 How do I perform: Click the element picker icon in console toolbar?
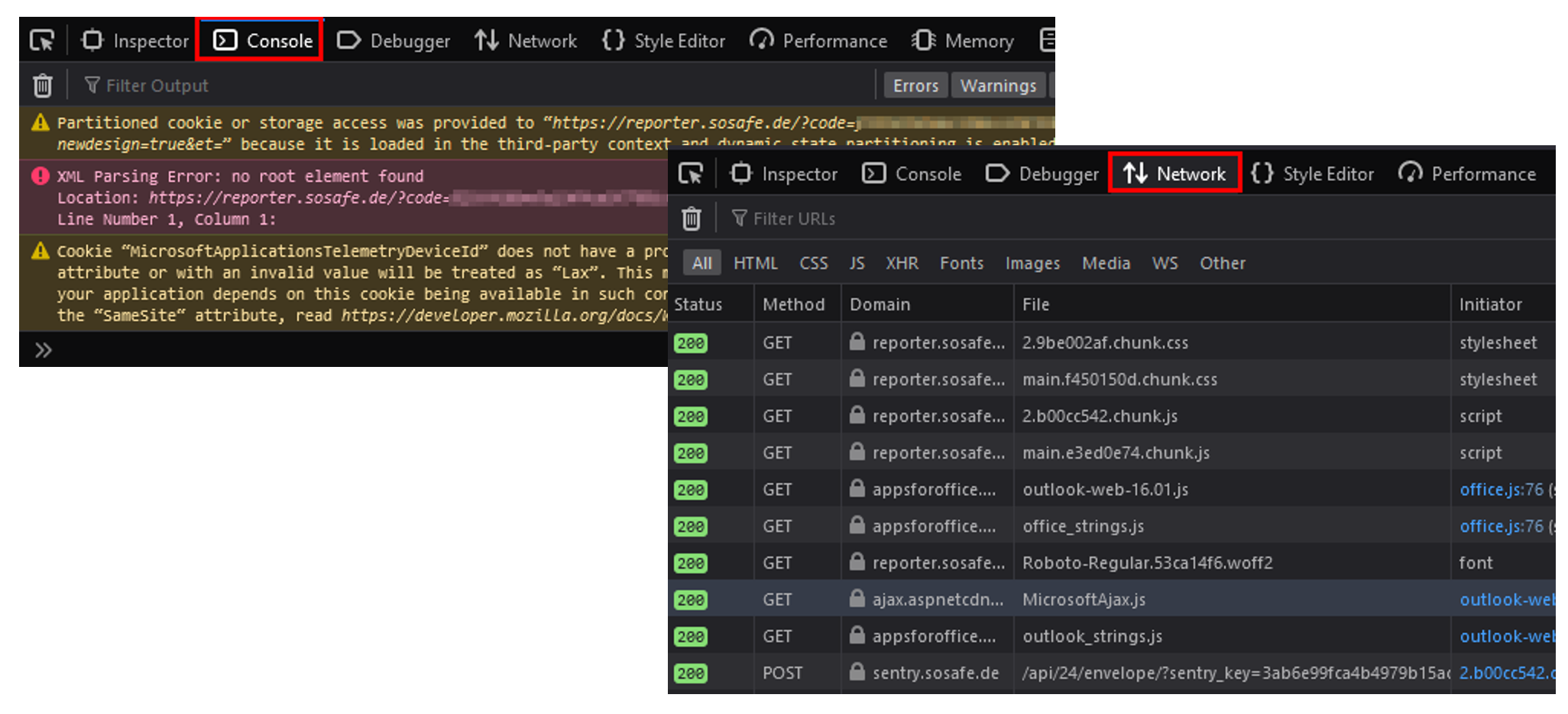[x=42, y=41]
